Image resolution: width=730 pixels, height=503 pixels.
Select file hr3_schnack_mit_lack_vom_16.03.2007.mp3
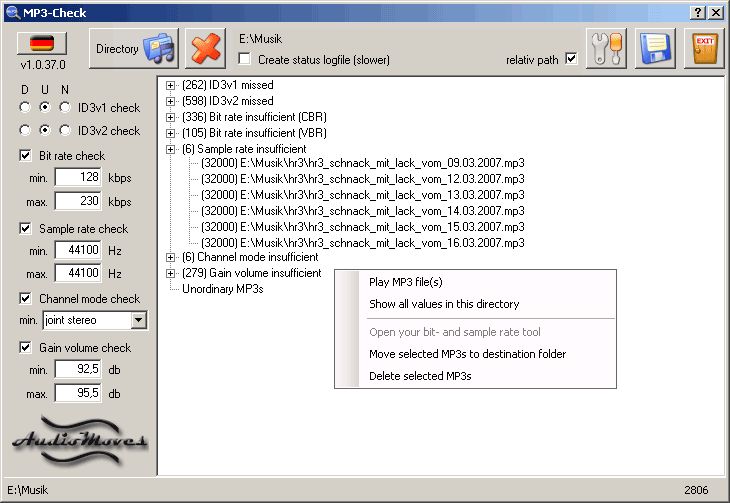coord(363,243)
